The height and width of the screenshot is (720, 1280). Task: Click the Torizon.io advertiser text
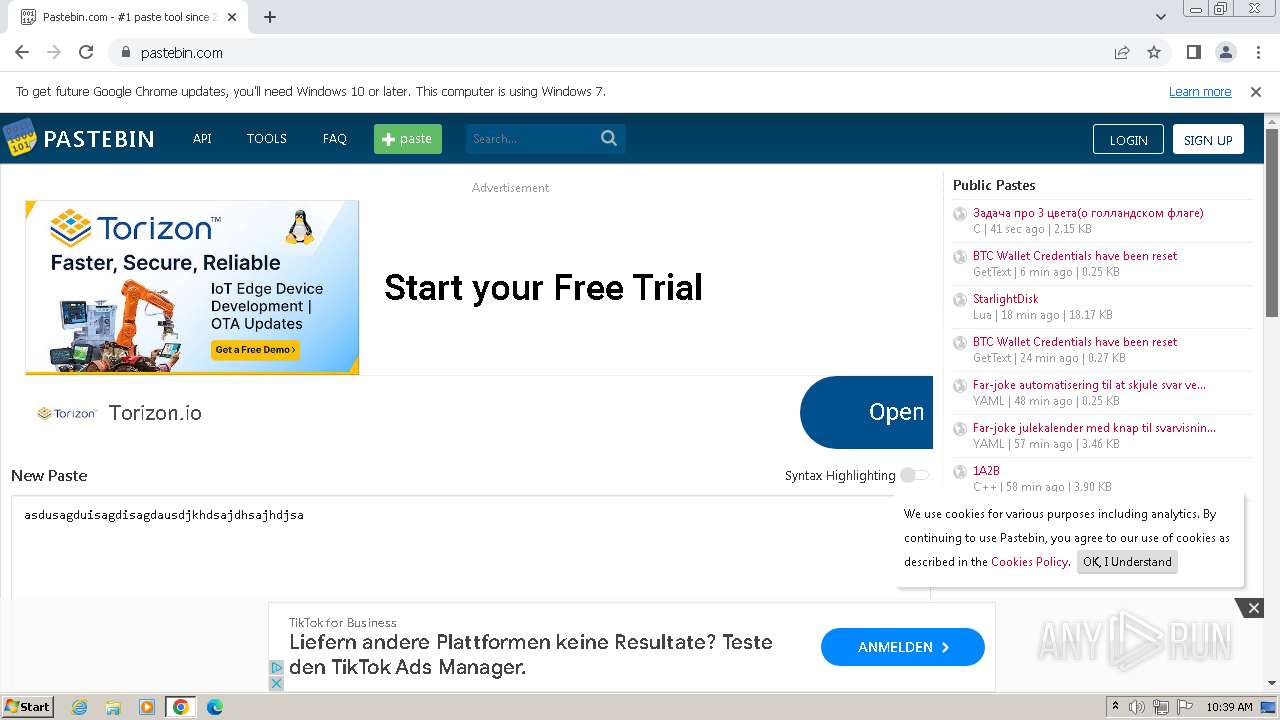pyautogui.click(x=155, y=413)
